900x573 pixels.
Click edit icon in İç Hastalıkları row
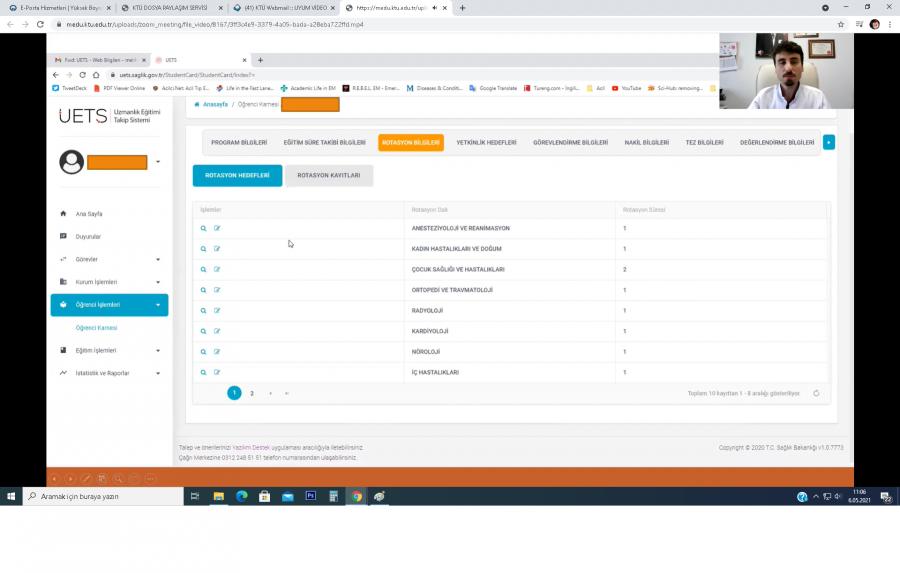click(217, 372)
